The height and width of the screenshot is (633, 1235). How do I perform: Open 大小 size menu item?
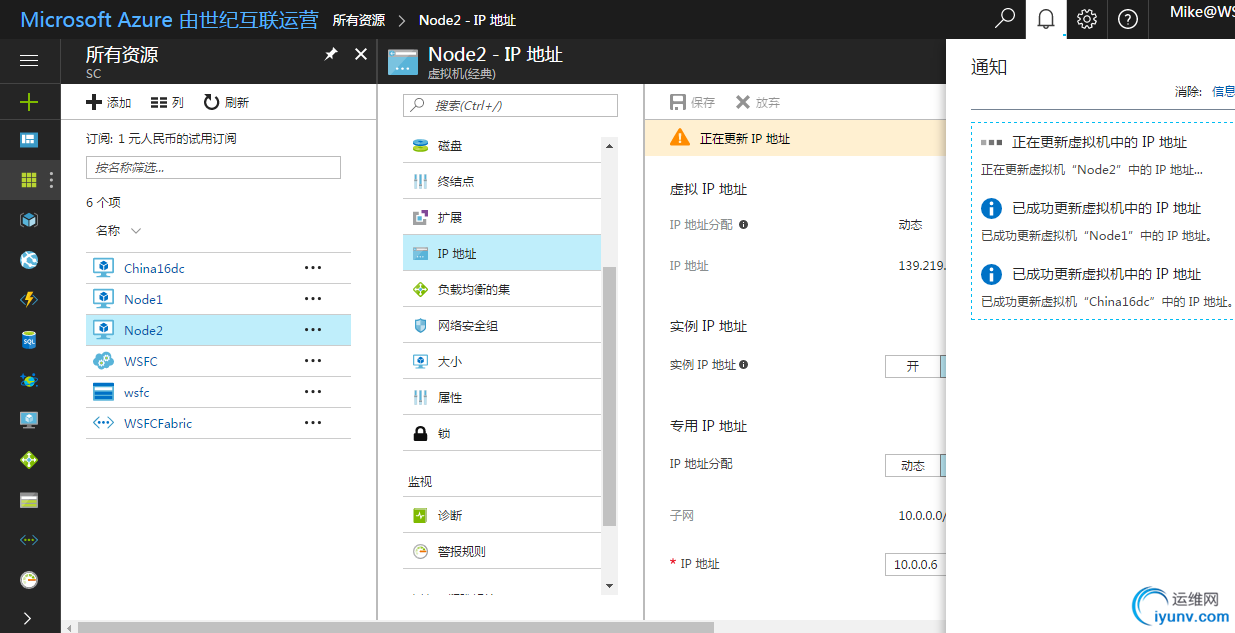pyautogui.click(x=502, y=361)
